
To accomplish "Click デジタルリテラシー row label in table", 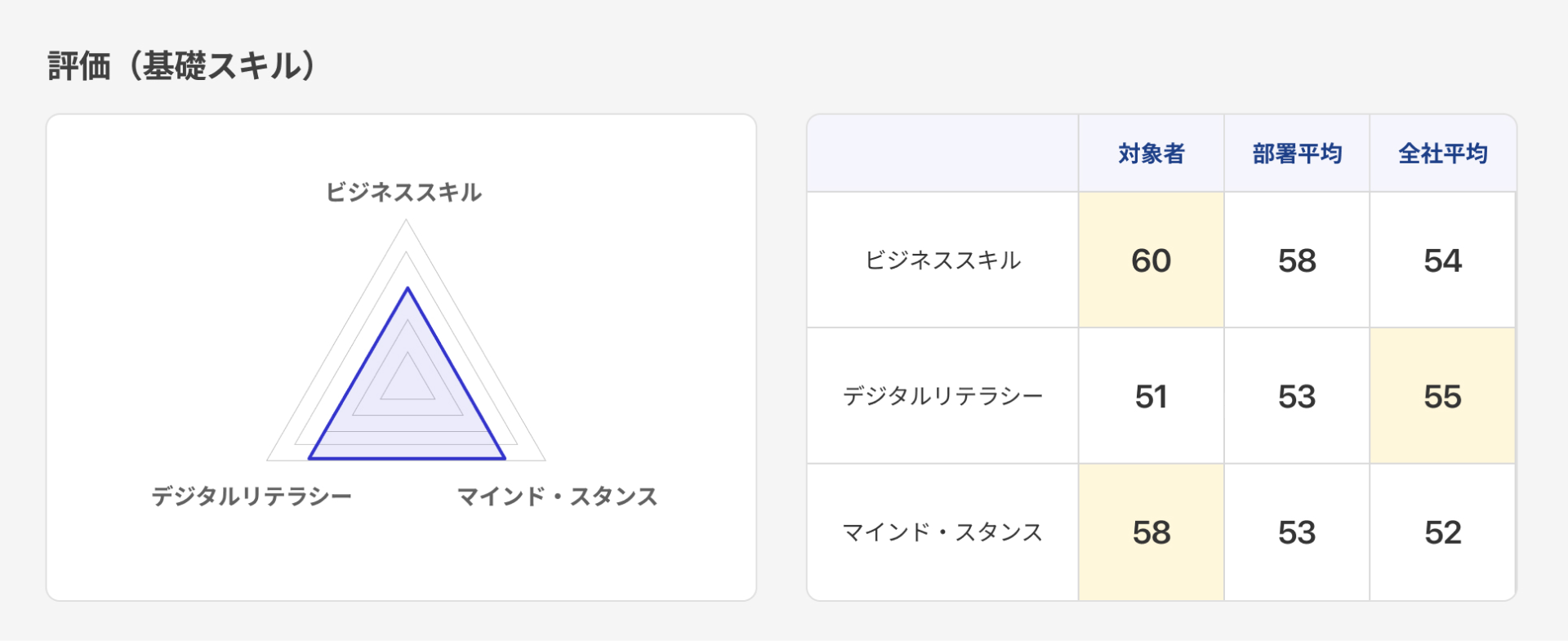I will pyautogui.click(x=942, y=397).
